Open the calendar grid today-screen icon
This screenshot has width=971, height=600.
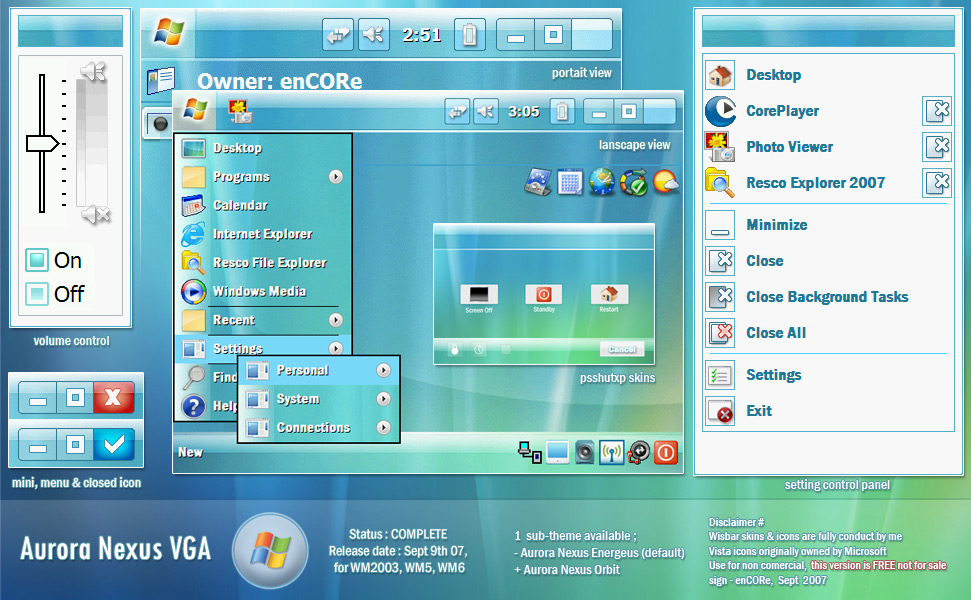570,183
